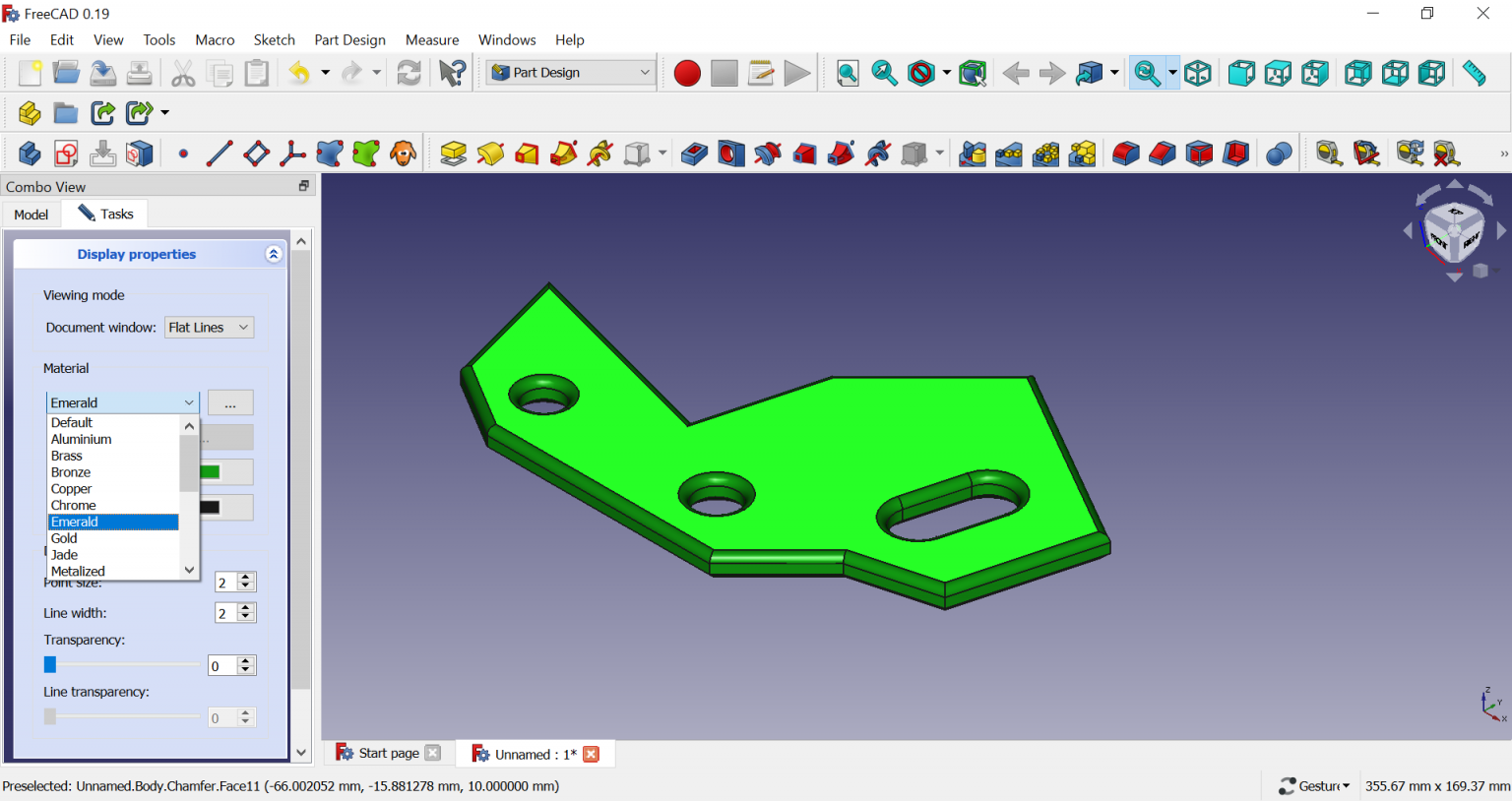This screenshot has height=801, width=1512.
Task: Switch to the Model tab
Action: point(31,215)
